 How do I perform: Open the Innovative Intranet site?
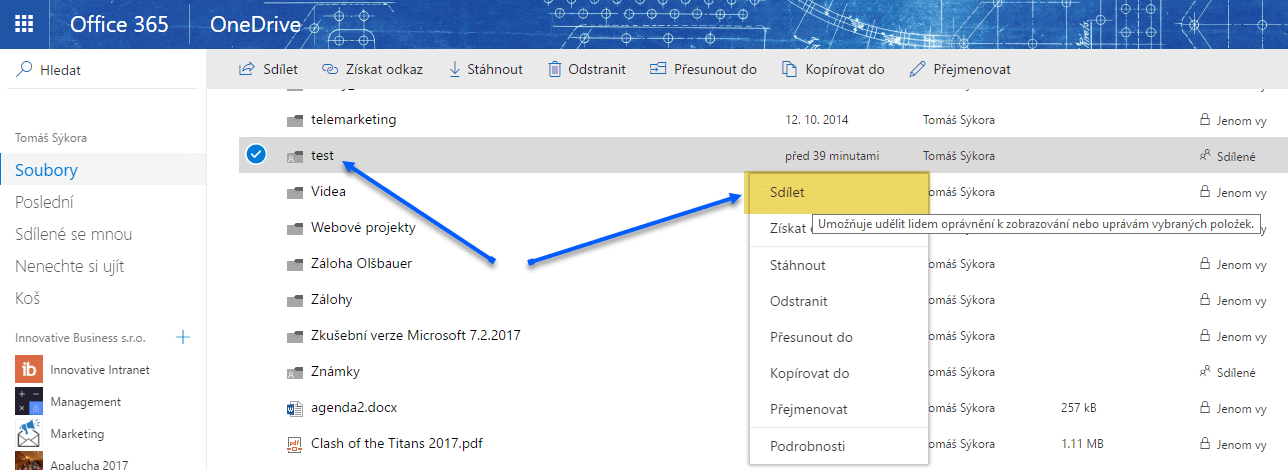(100, 369)
